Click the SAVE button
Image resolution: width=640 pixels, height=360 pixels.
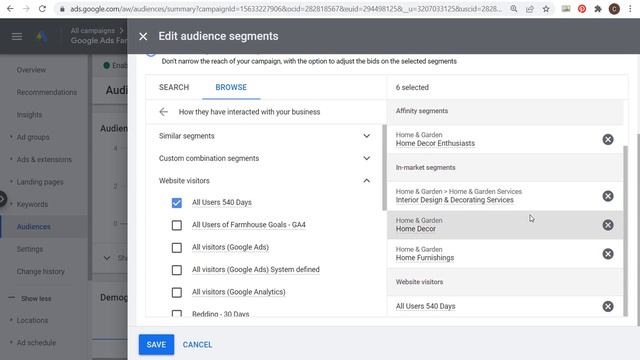(x=156, y=344)
